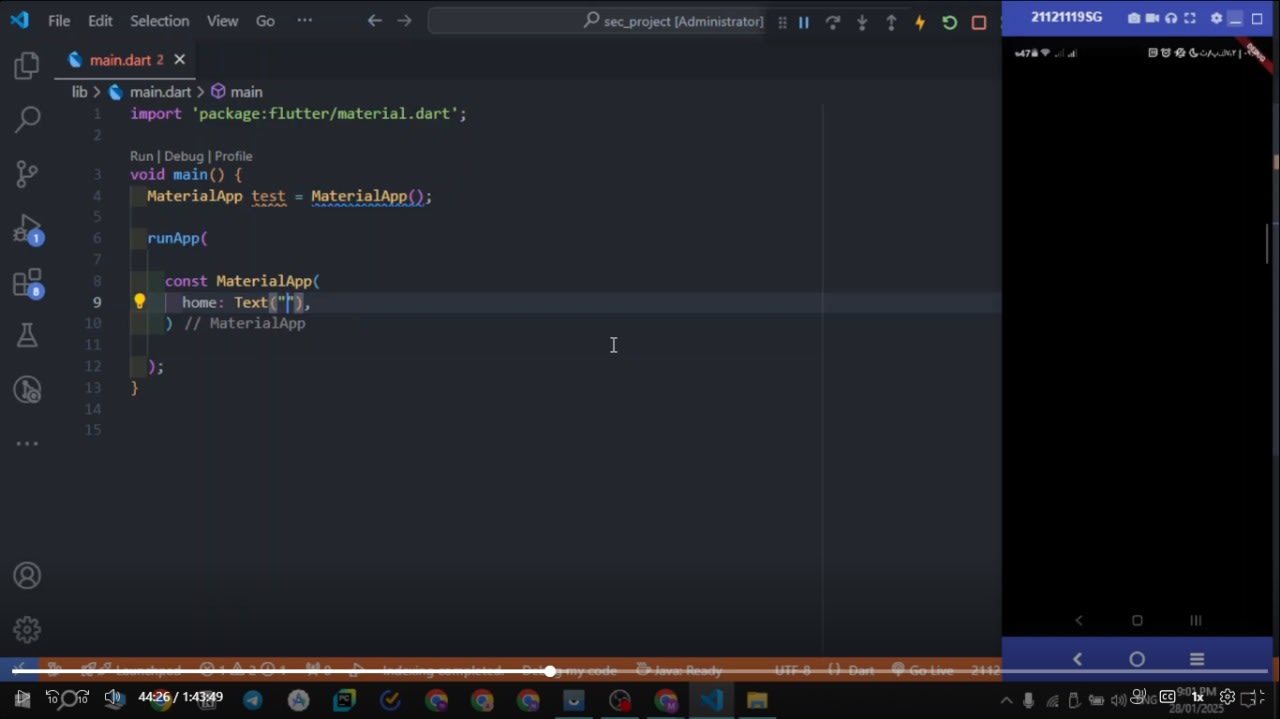Toggle fullscreen in phone mirror title bar
This screenshot has height=719, width=1280.
[1190, 18]
